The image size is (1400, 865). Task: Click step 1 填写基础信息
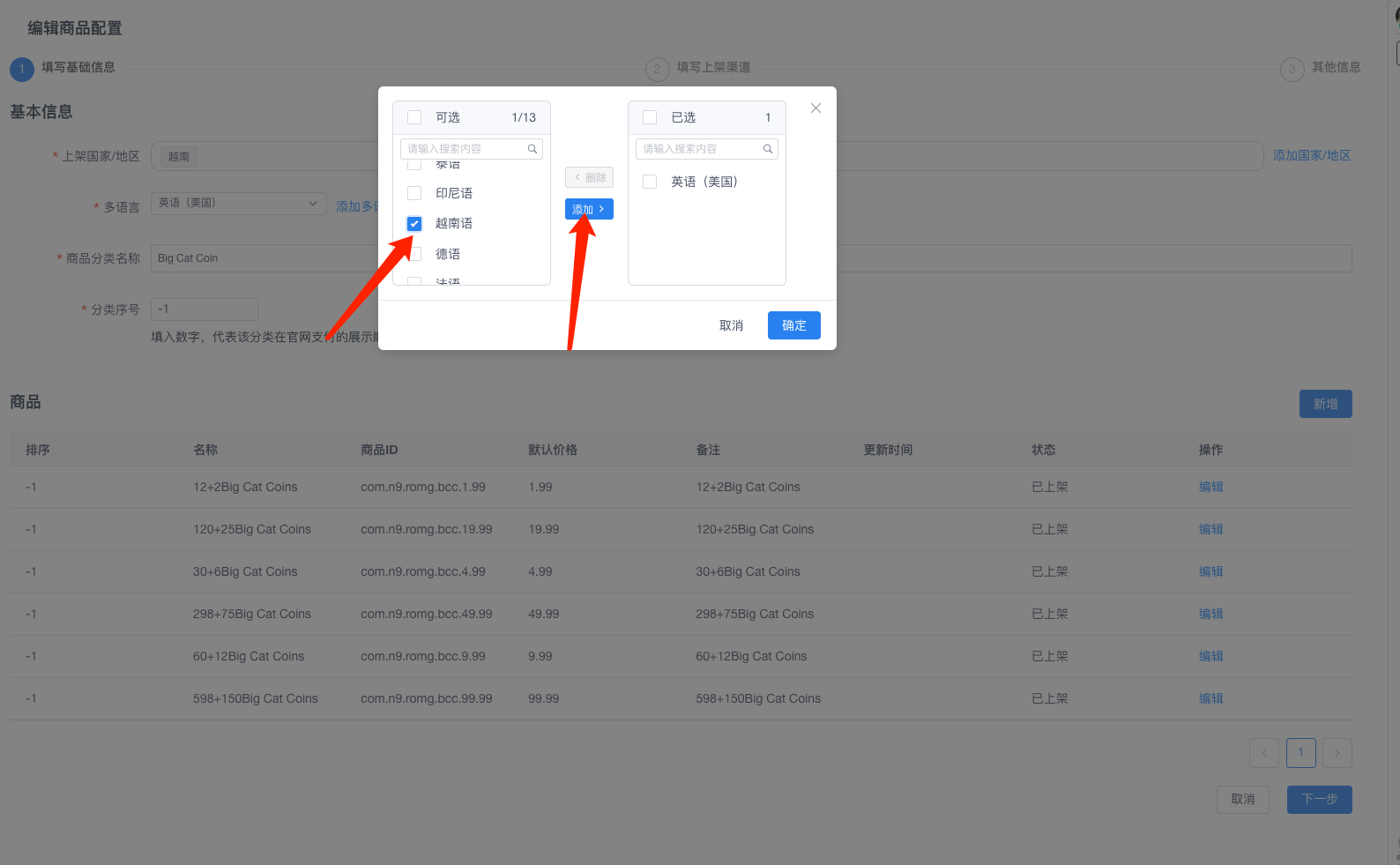pos(63,68)
